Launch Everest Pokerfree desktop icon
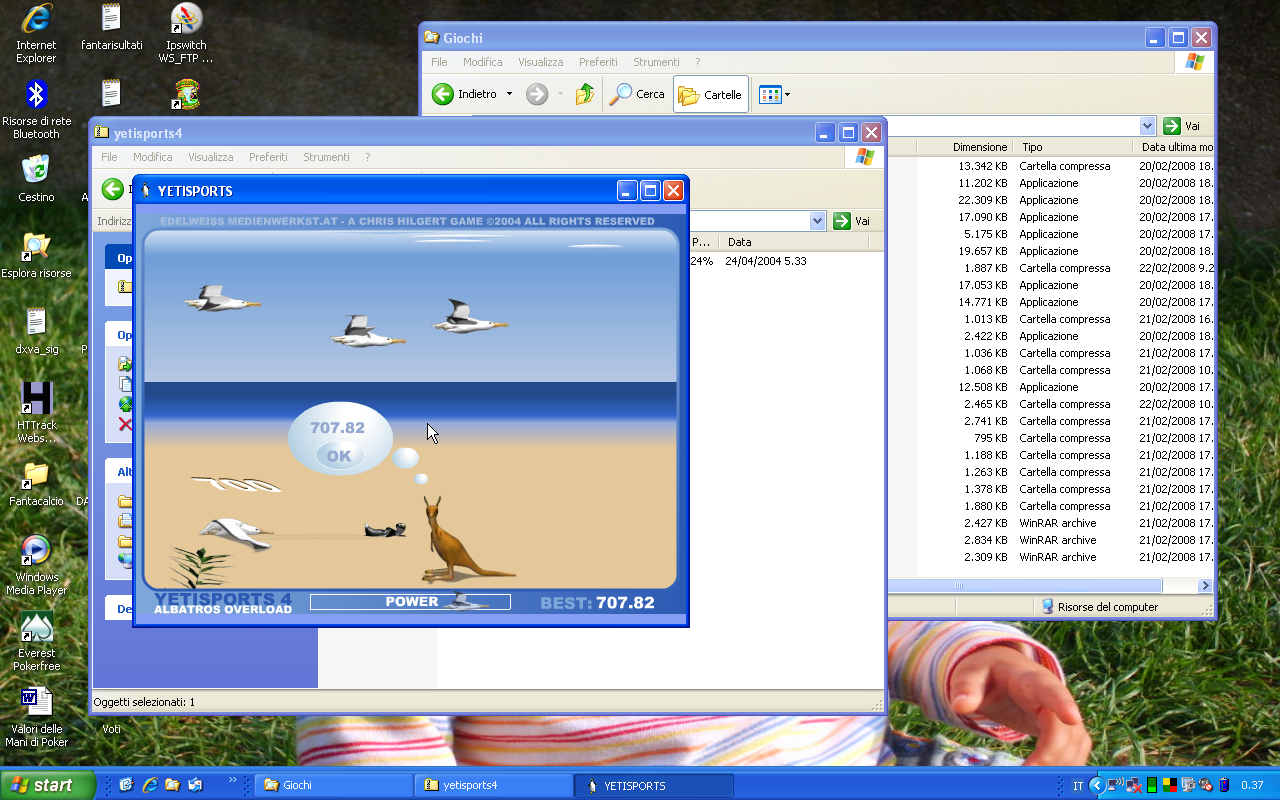The height and width of the screenshot is (800, 1280). click(36, 641)
